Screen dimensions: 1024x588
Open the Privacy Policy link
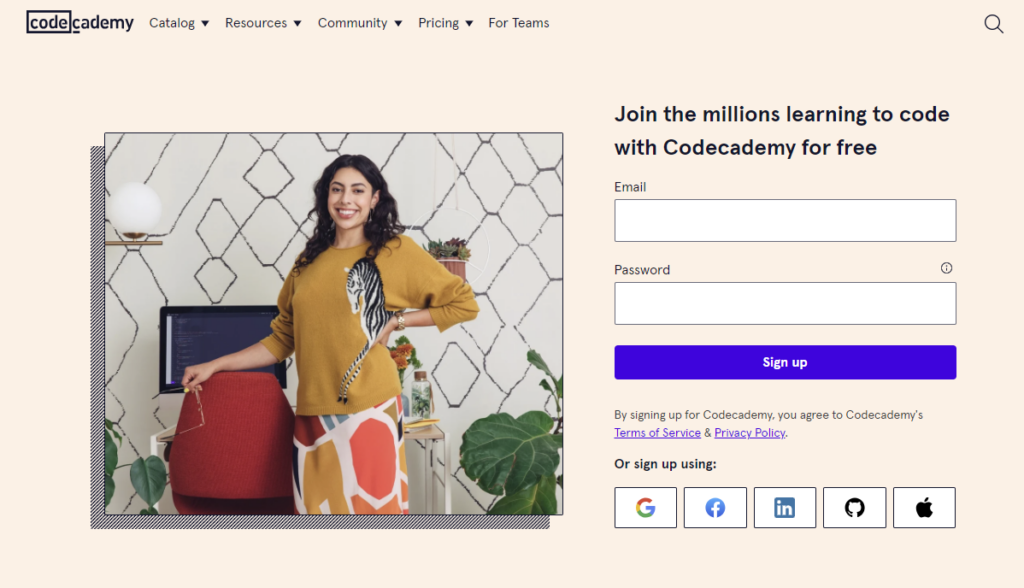[750, 433]
